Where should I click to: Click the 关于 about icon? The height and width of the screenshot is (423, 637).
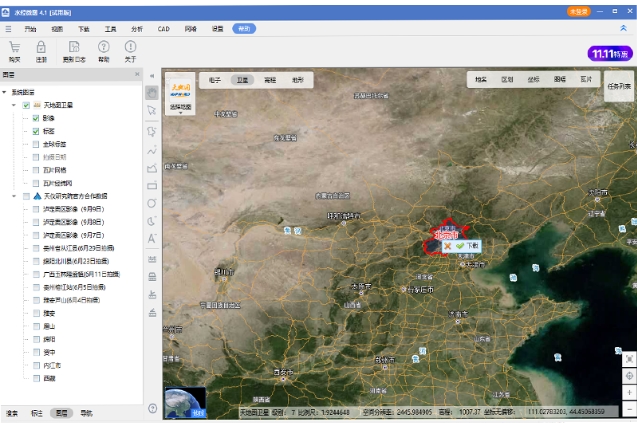[130, 51]
